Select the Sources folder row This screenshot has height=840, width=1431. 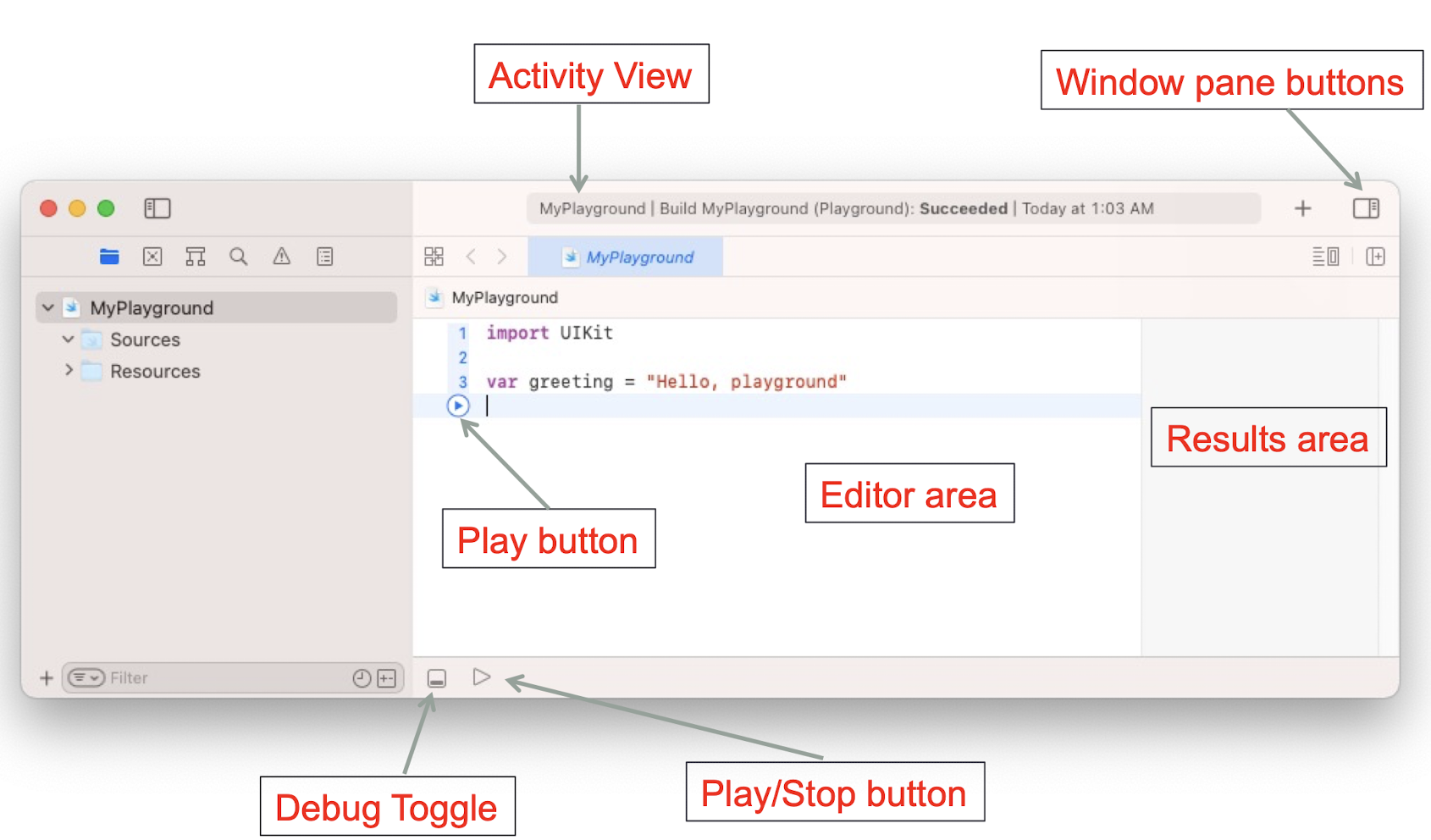217,340
